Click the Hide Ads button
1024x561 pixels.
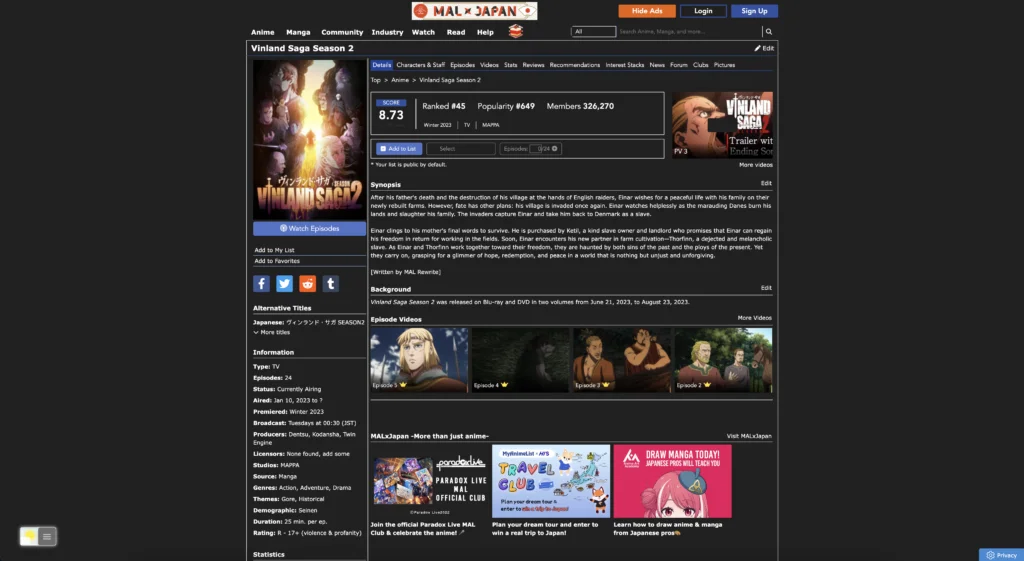647,11
